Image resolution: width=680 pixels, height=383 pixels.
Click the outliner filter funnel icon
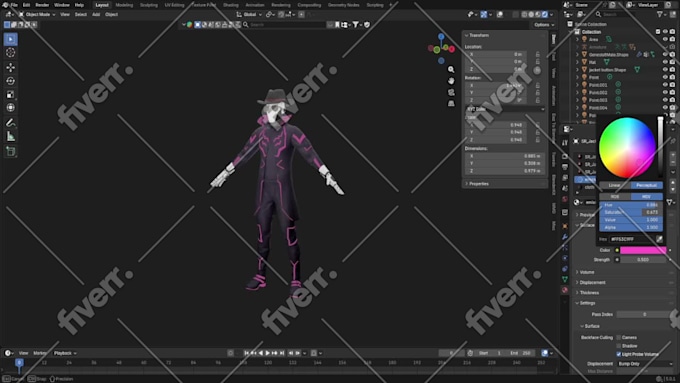click(x=660, y=14)
